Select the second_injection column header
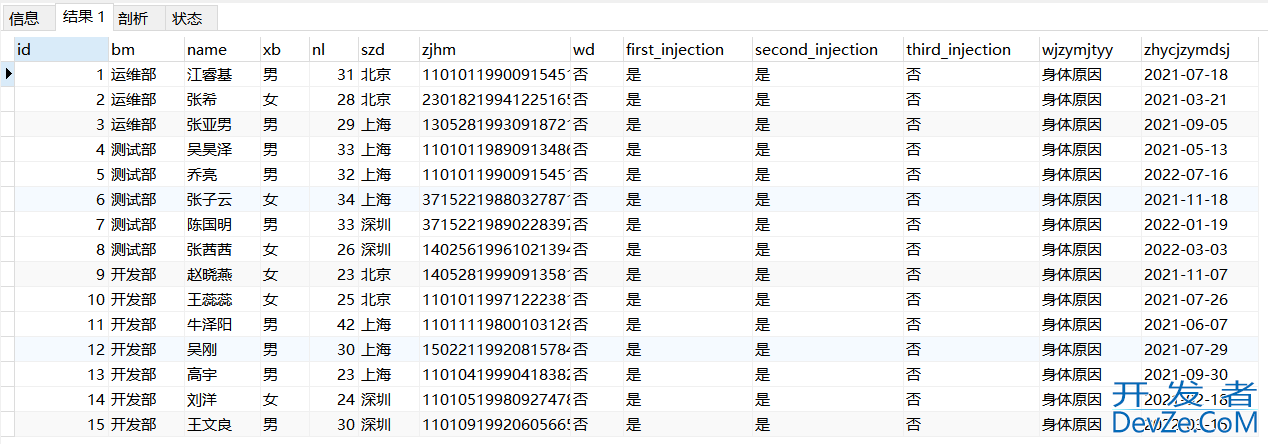 click(x=827, y=49)
